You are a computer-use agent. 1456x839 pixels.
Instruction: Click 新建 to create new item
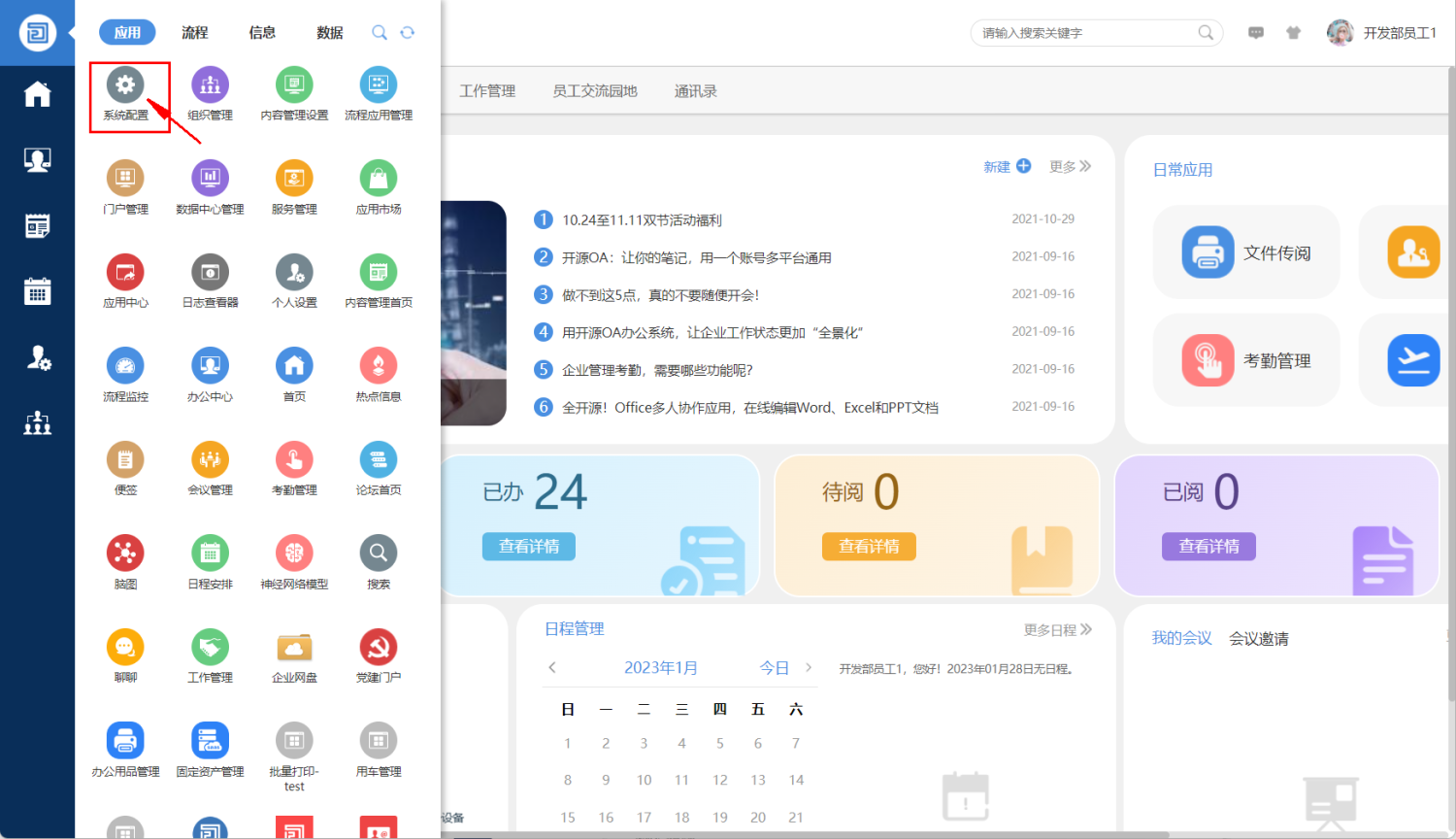click(x=1007, y=167)
